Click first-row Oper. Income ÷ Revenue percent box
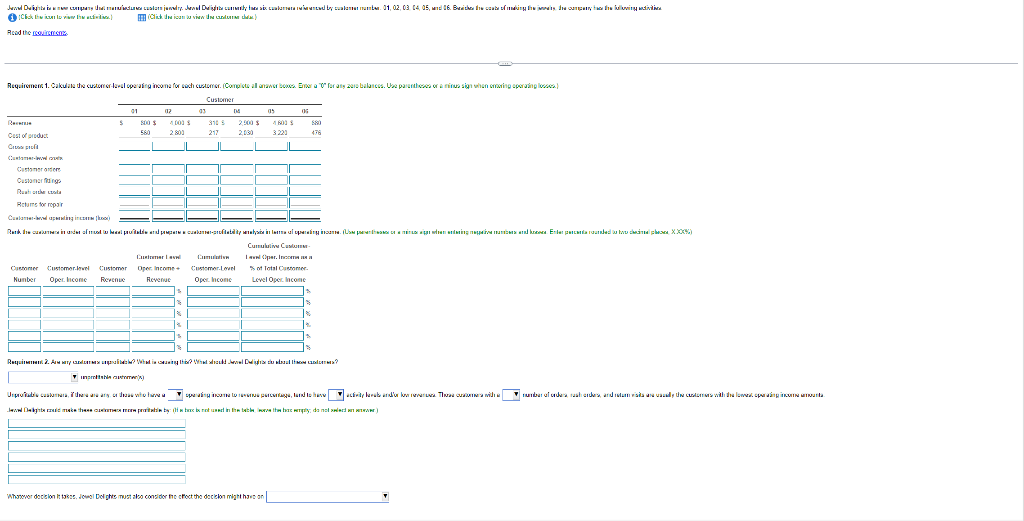 click(153, 291)
